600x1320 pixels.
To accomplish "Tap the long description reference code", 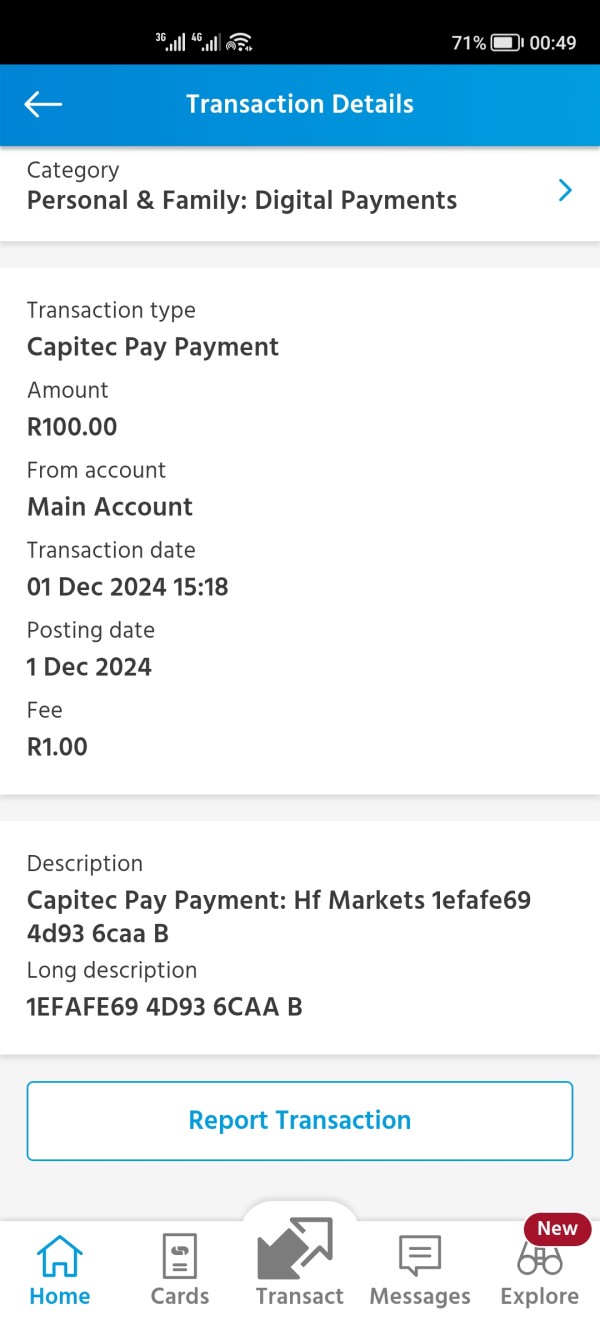I will pos(165,1007).
